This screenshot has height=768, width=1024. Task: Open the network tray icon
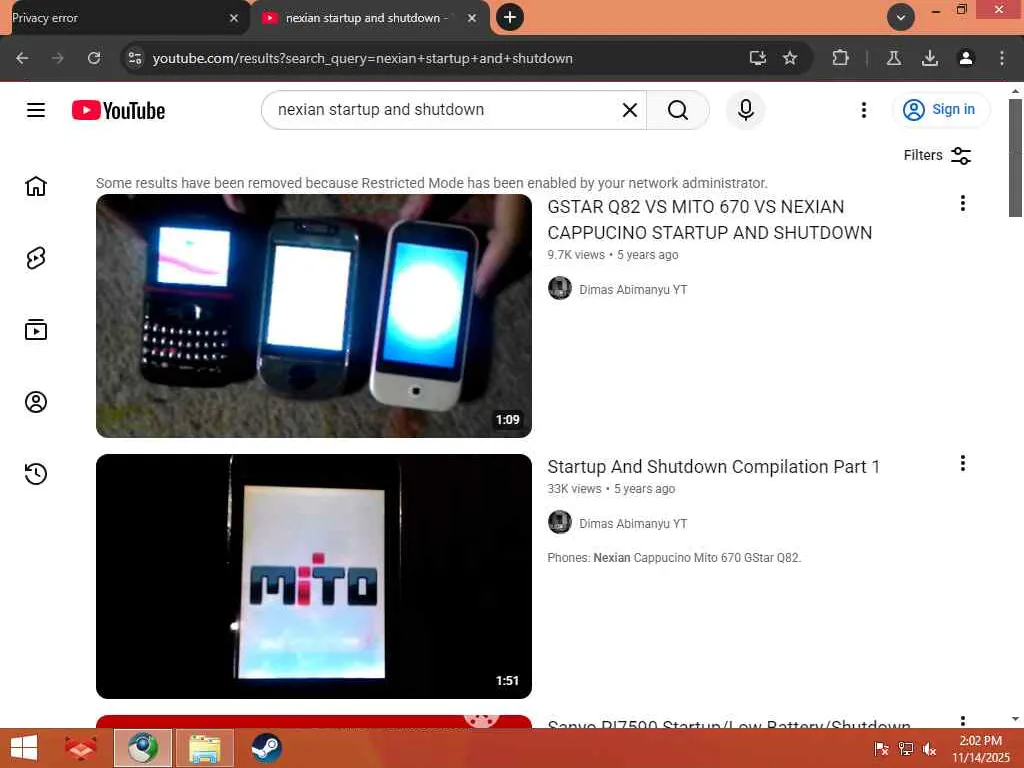pyautogui.click(x=906, y=748)
